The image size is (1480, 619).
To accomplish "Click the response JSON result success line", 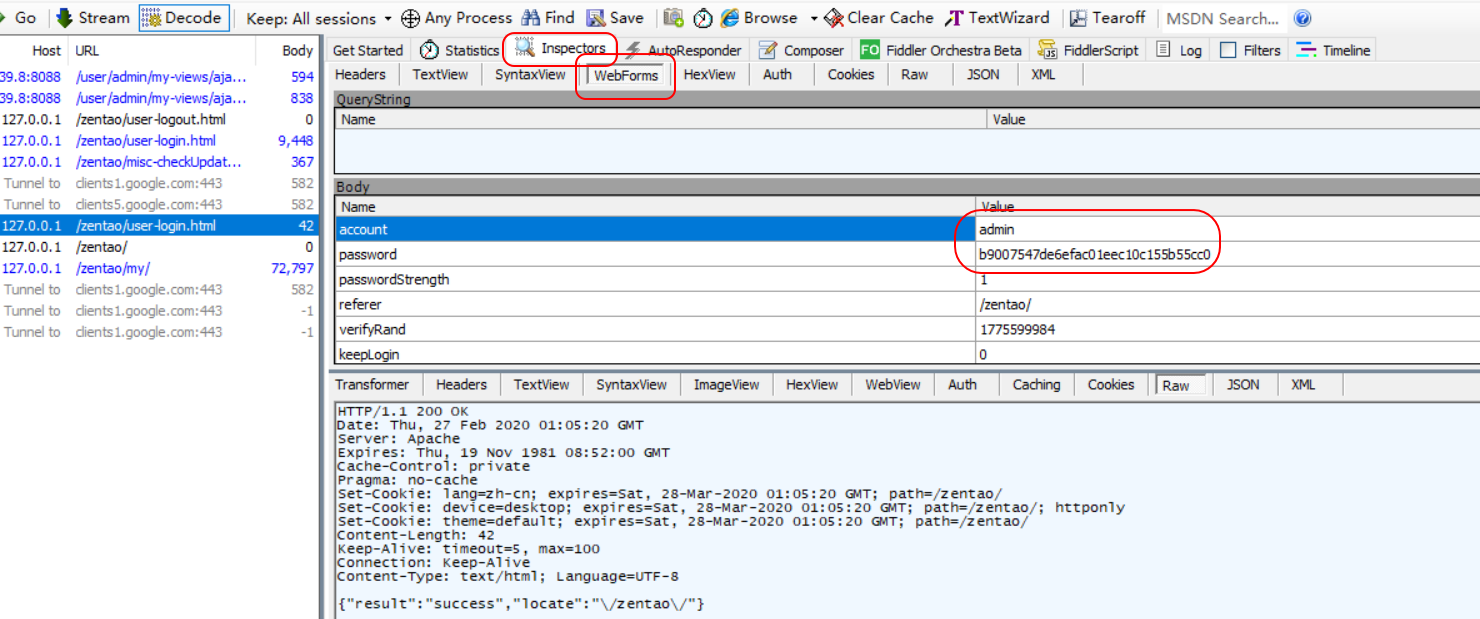I will (521, 604).
